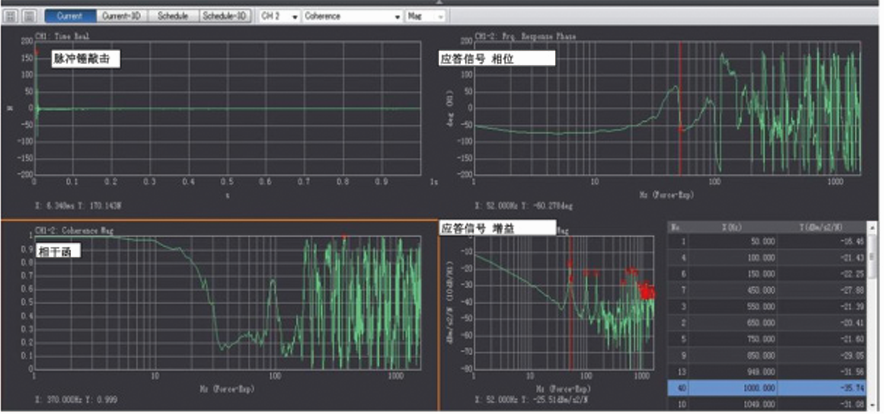Open the Mag display type dropdown

[x=426, y=17]
